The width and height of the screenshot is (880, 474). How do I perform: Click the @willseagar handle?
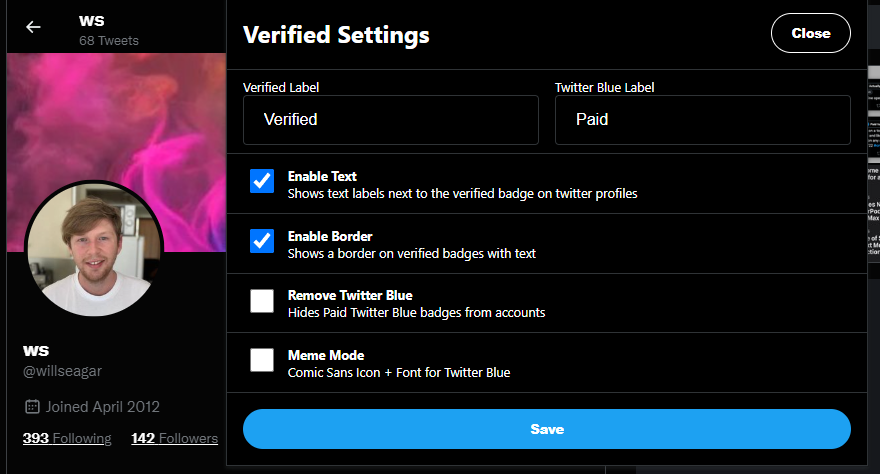(63, 371)
